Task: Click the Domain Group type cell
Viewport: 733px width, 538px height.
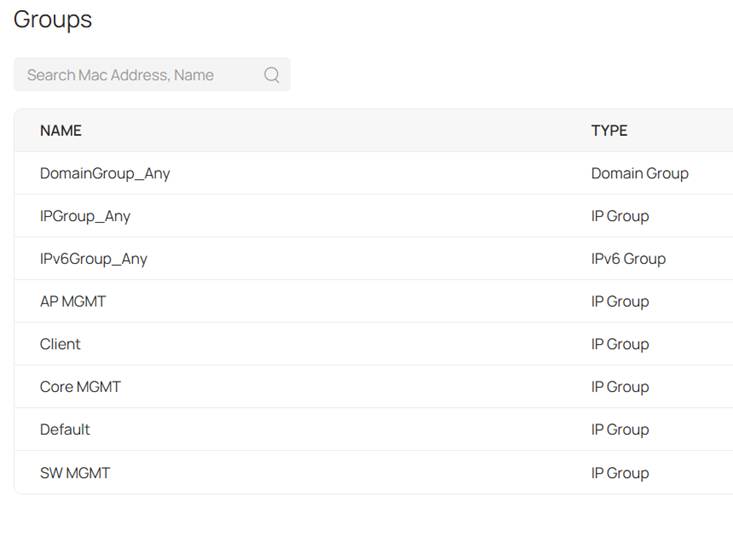Action: click(640, 173)
